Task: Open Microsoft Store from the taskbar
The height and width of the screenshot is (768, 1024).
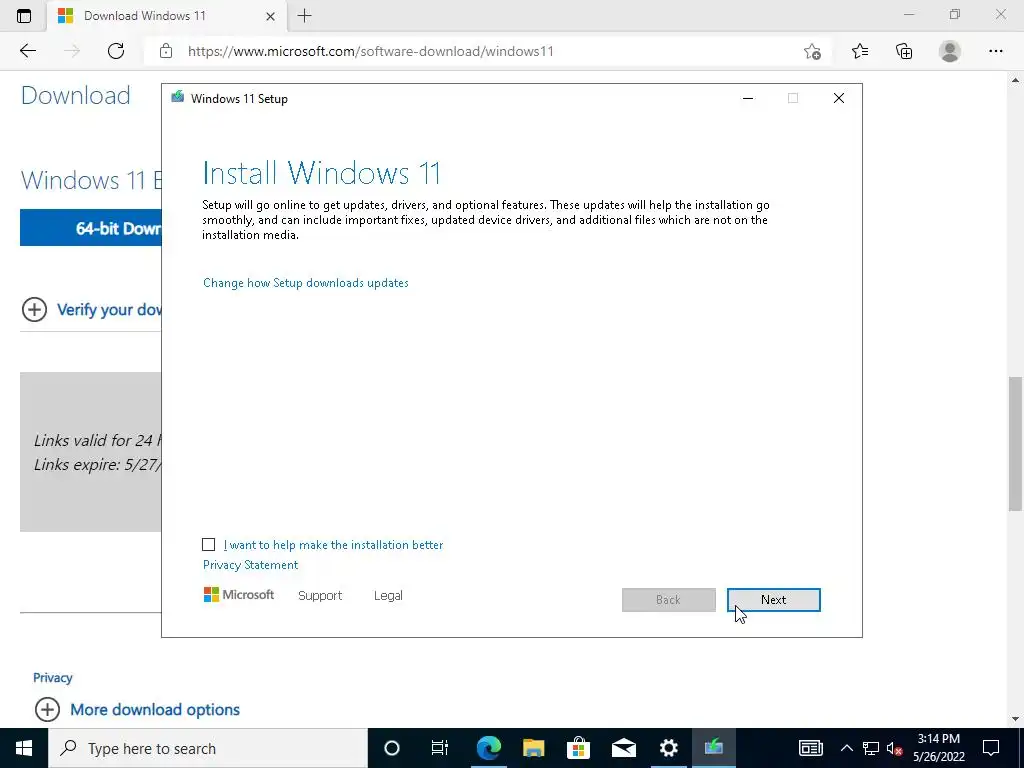Action: tap(579, 748)
